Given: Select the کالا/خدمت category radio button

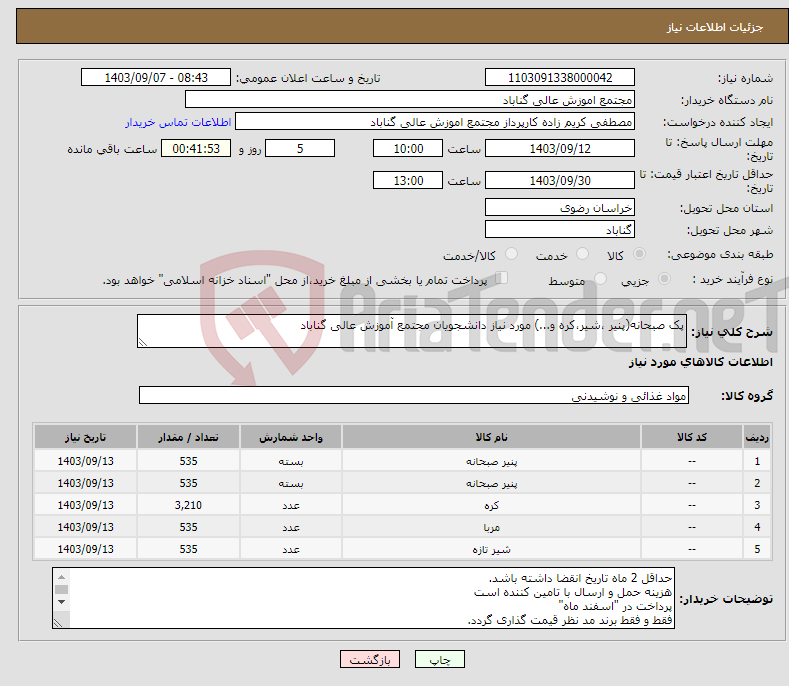Looking at the screenshot, I should [x=511, y=254].
